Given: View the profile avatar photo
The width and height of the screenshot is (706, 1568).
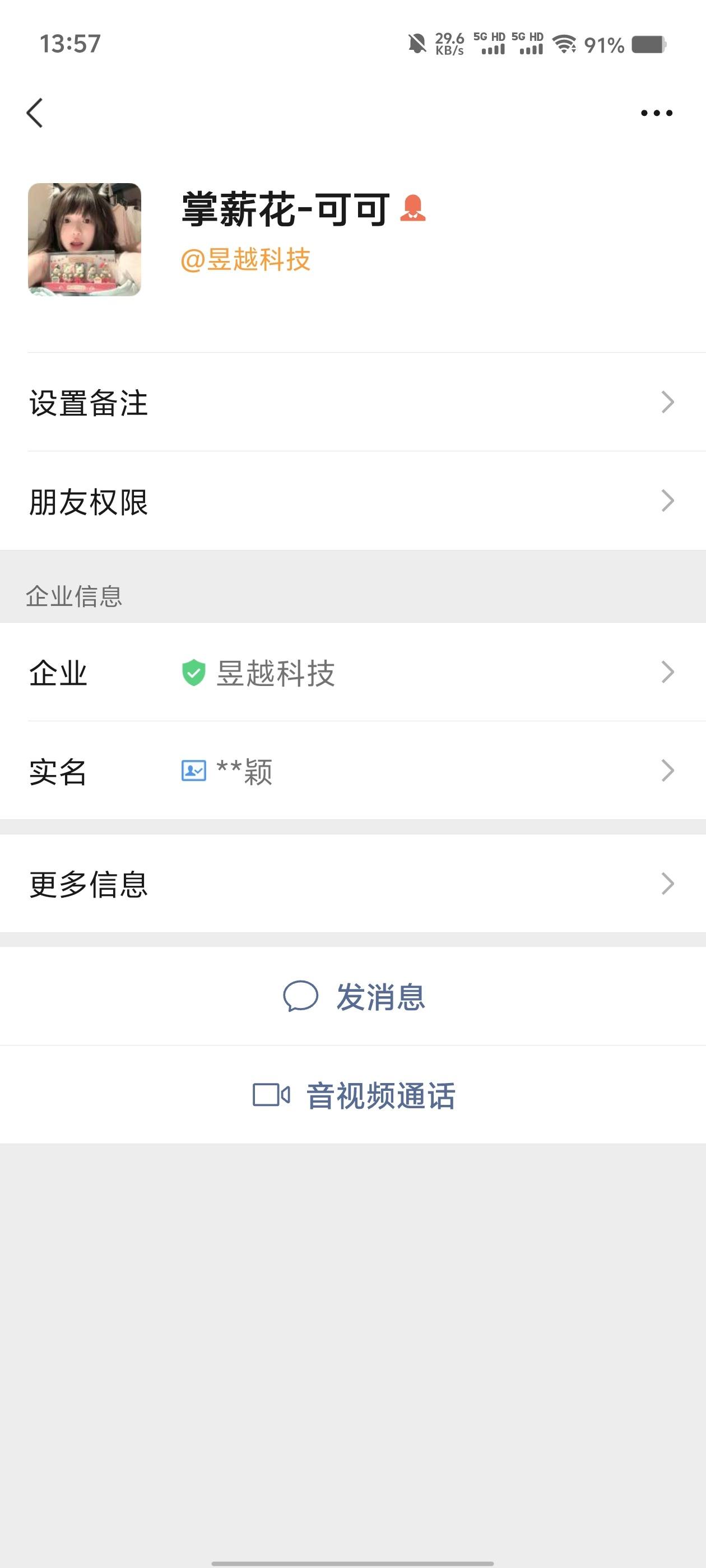Looking at the screenshot, I should (85, 239).
